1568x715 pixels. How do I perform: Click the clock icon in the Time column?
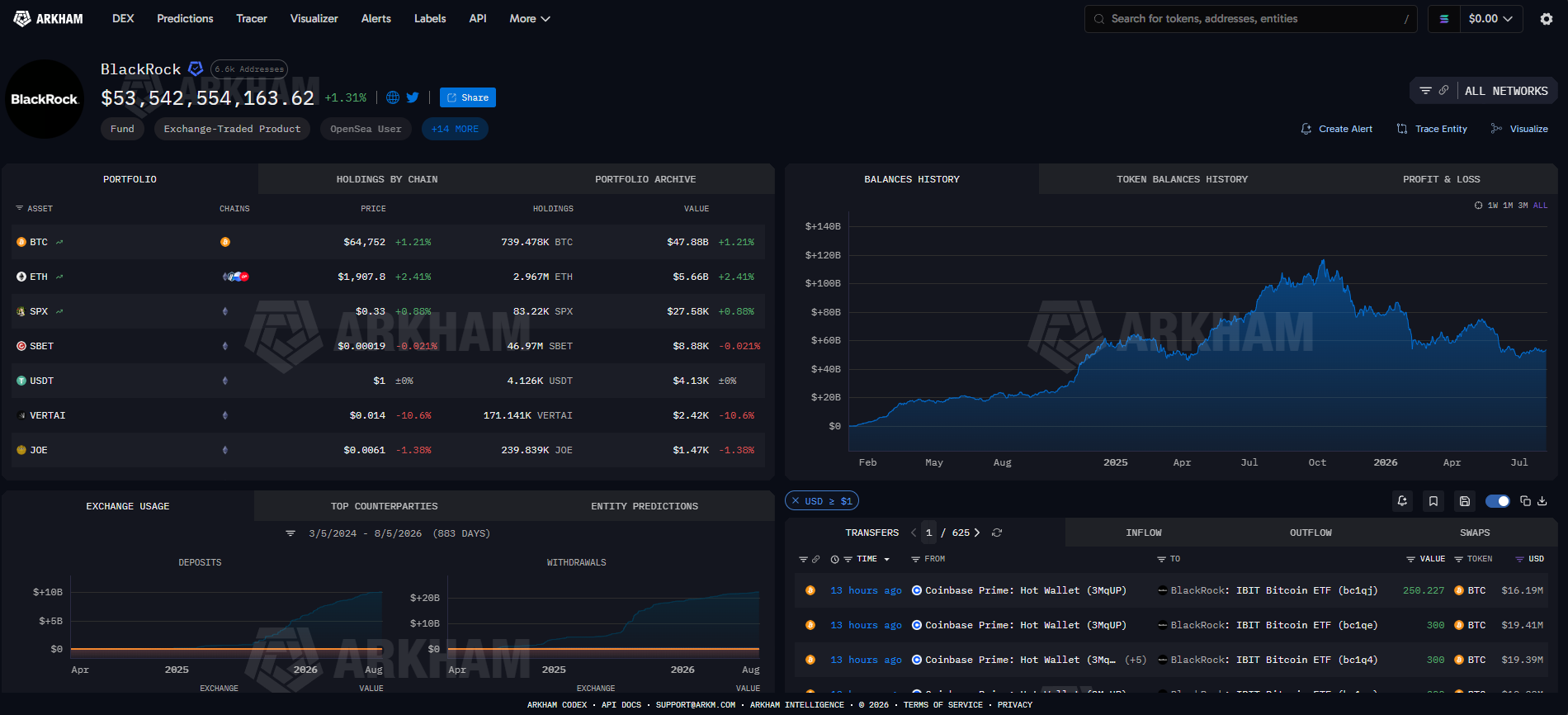click(x=834, y=559)
